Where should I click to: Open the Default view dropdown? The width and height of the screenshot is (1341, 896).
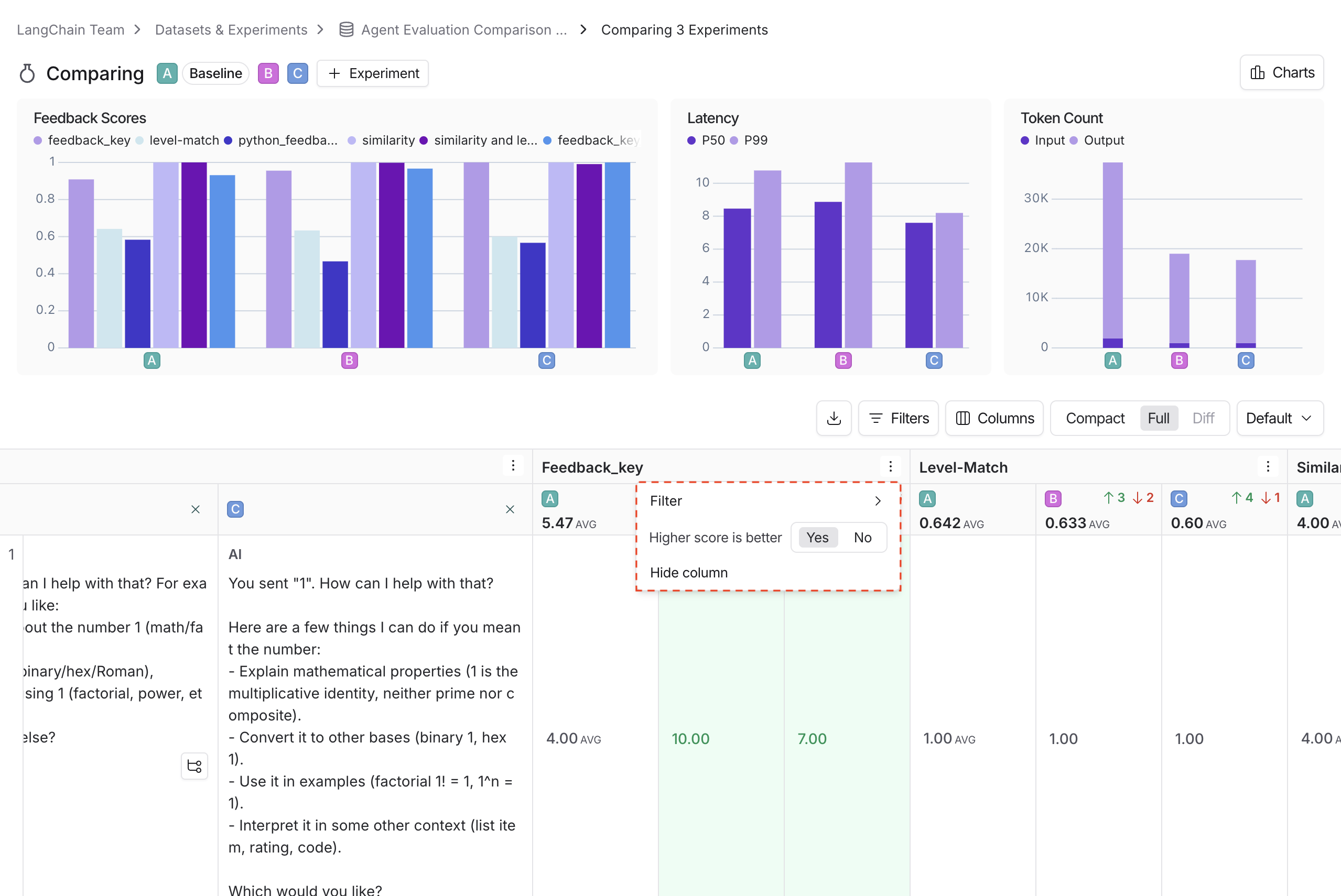pyautogui.click(x=1279, y=418)
